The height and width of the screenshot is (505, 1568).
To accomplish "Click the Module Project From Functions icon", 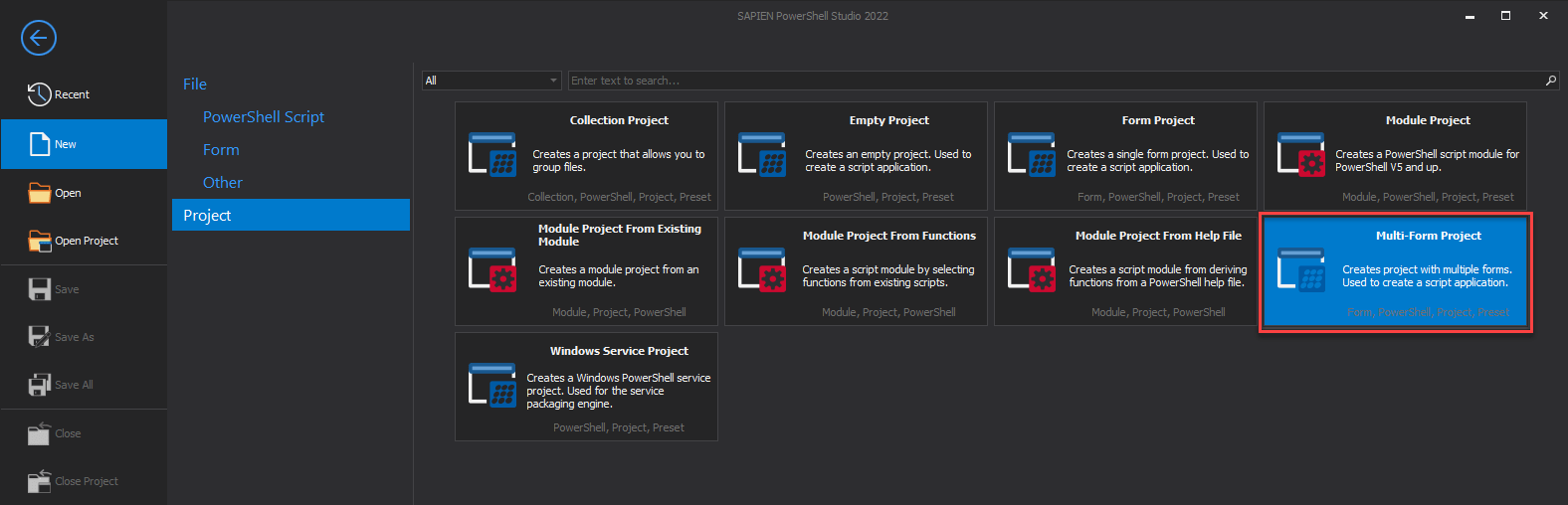I will pos(762,270).
